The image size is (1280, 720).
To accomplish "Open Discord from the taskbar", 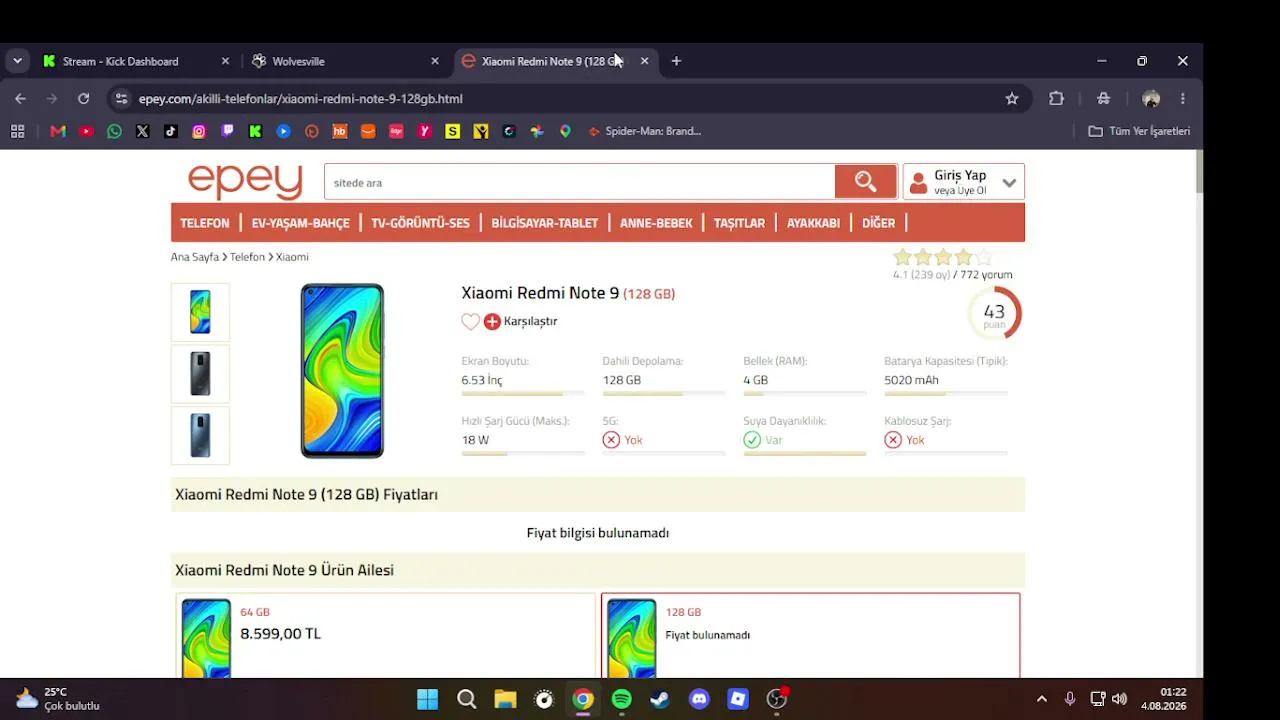I will tap(699, 699).
